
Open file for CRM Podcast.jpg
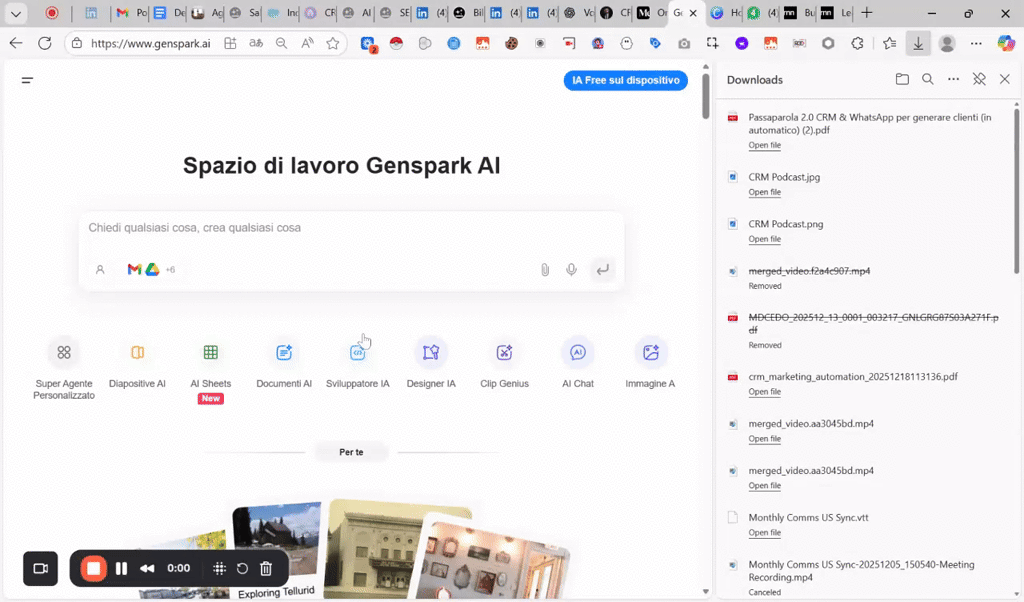[765, 192]
